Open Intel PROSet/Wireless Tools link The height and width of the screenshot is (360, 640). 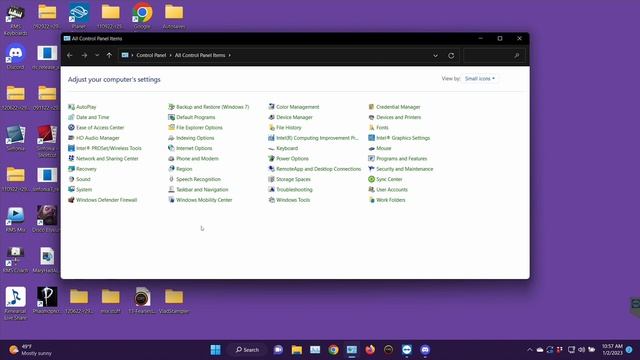coord(109,148)
